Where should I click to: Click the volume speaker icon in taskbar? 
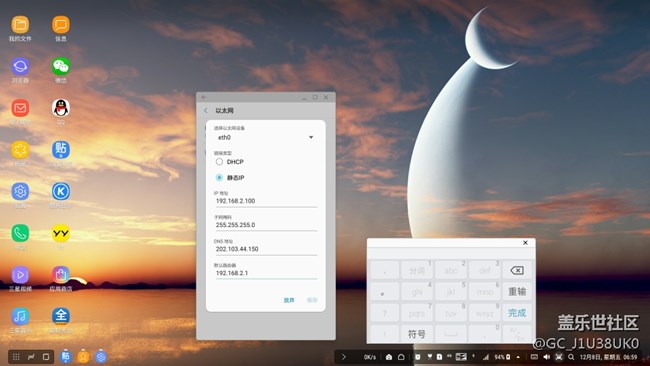pyautogui.click(x=546, y=357)
